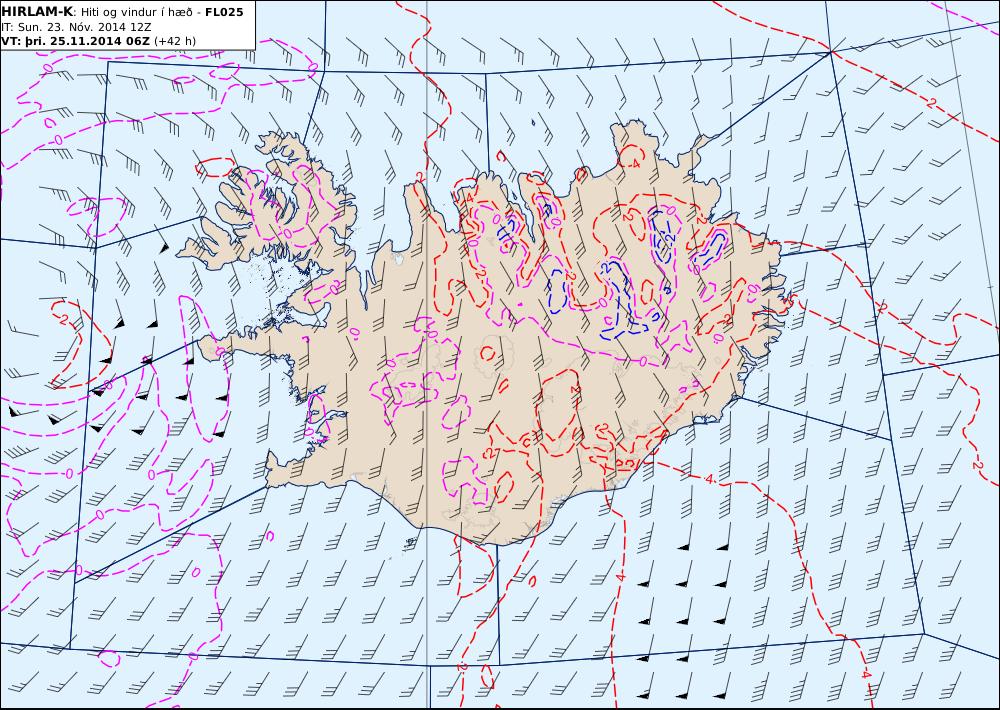
Task: Select the 'IT: Sun. 23. Nóv. 2014 12Z' line
Action: coord(77,27)
